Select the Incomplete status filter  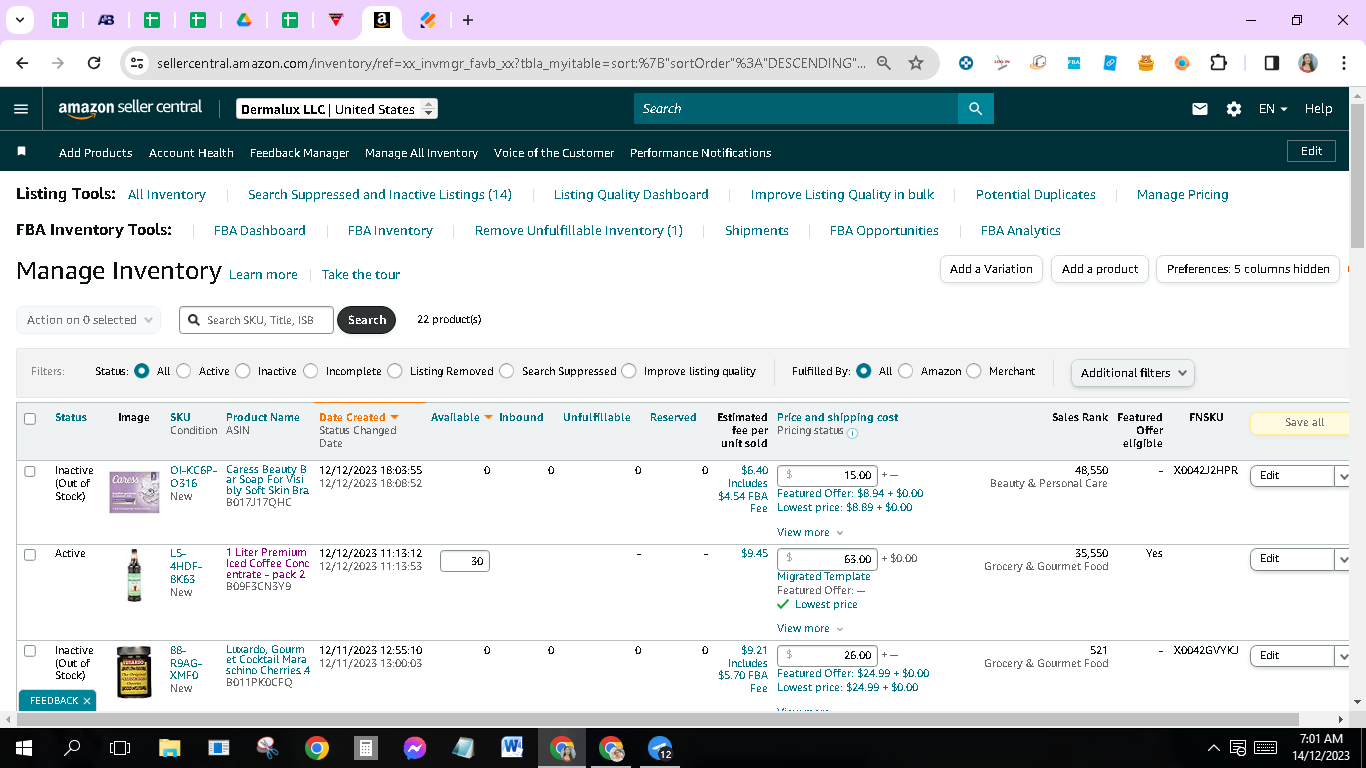tap(310, 371)
